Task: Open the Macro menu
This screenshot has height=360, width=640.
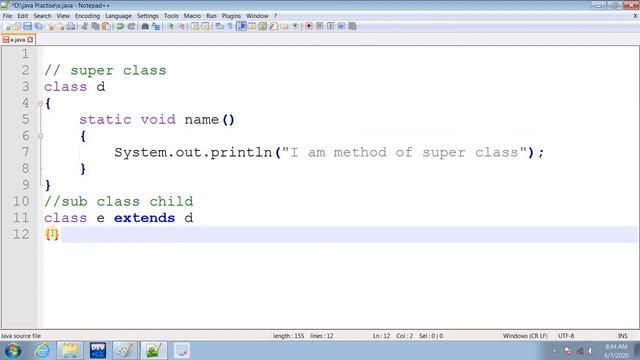Action: (192, 16)
